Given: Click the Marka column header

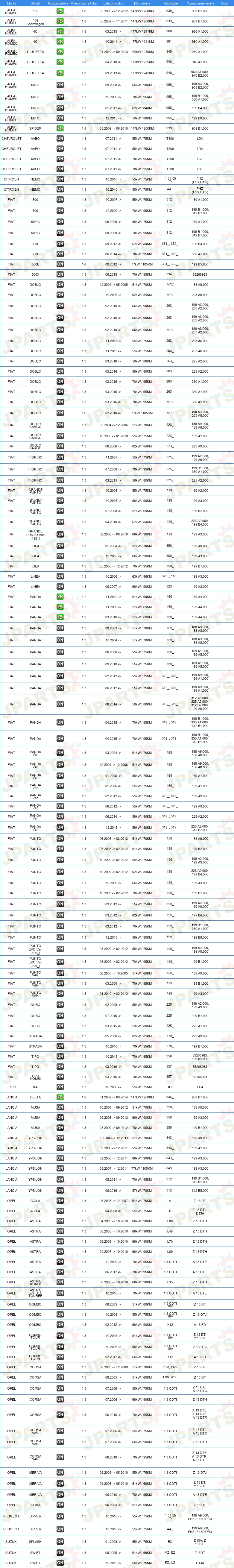Looking at the screenshot, I should [x=12, y=3].
